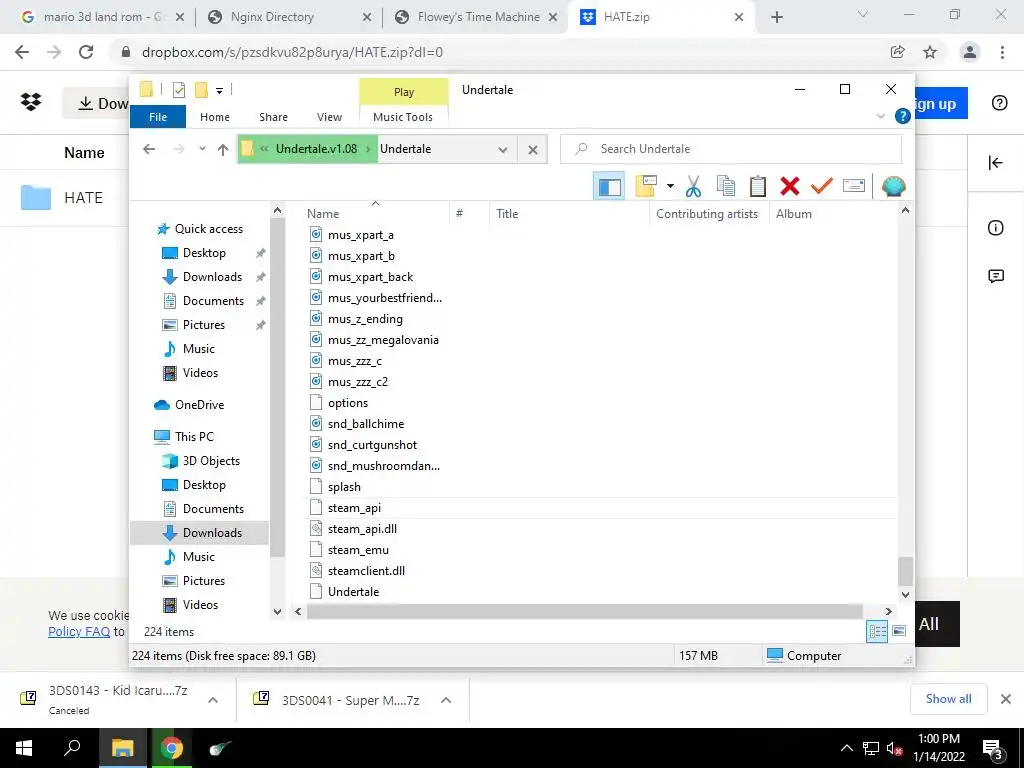1024x768 pixels.
Task: Switch to Nginx Directory tab
Action: pyautogui.click(x=272, y=17)
